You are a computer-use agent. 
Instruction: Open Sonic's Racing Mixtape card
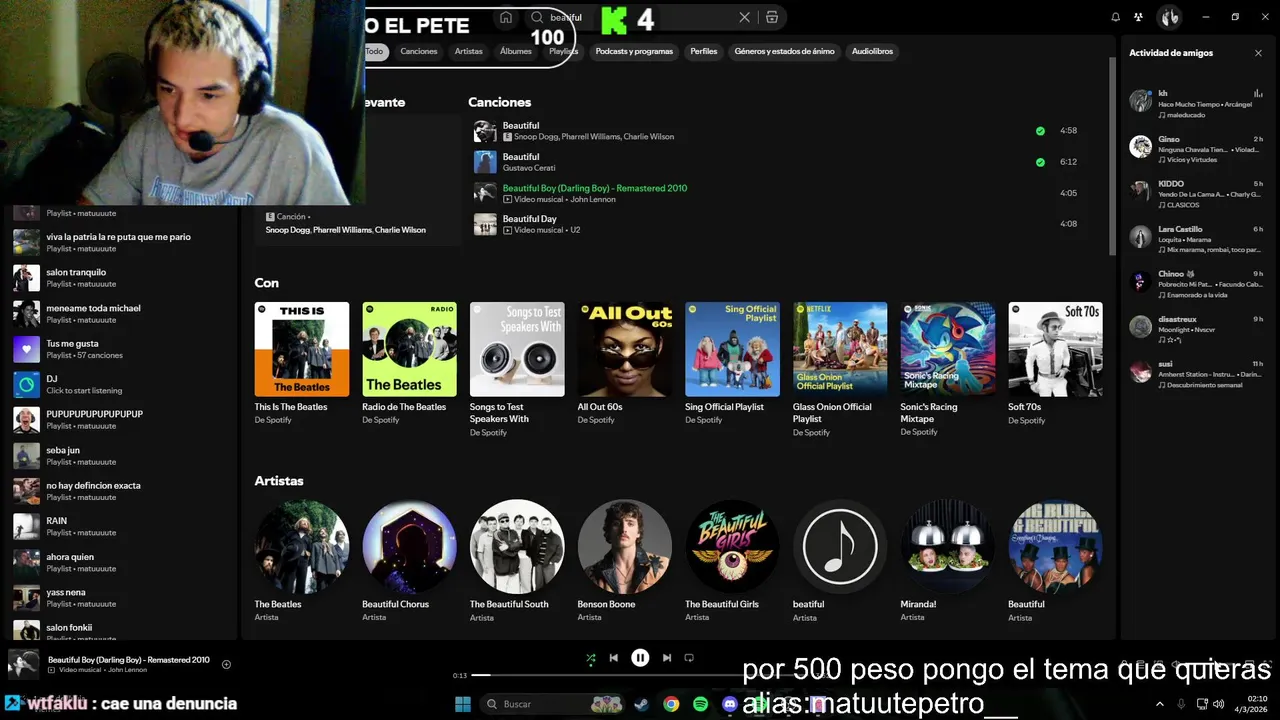(x=948, y=370)
